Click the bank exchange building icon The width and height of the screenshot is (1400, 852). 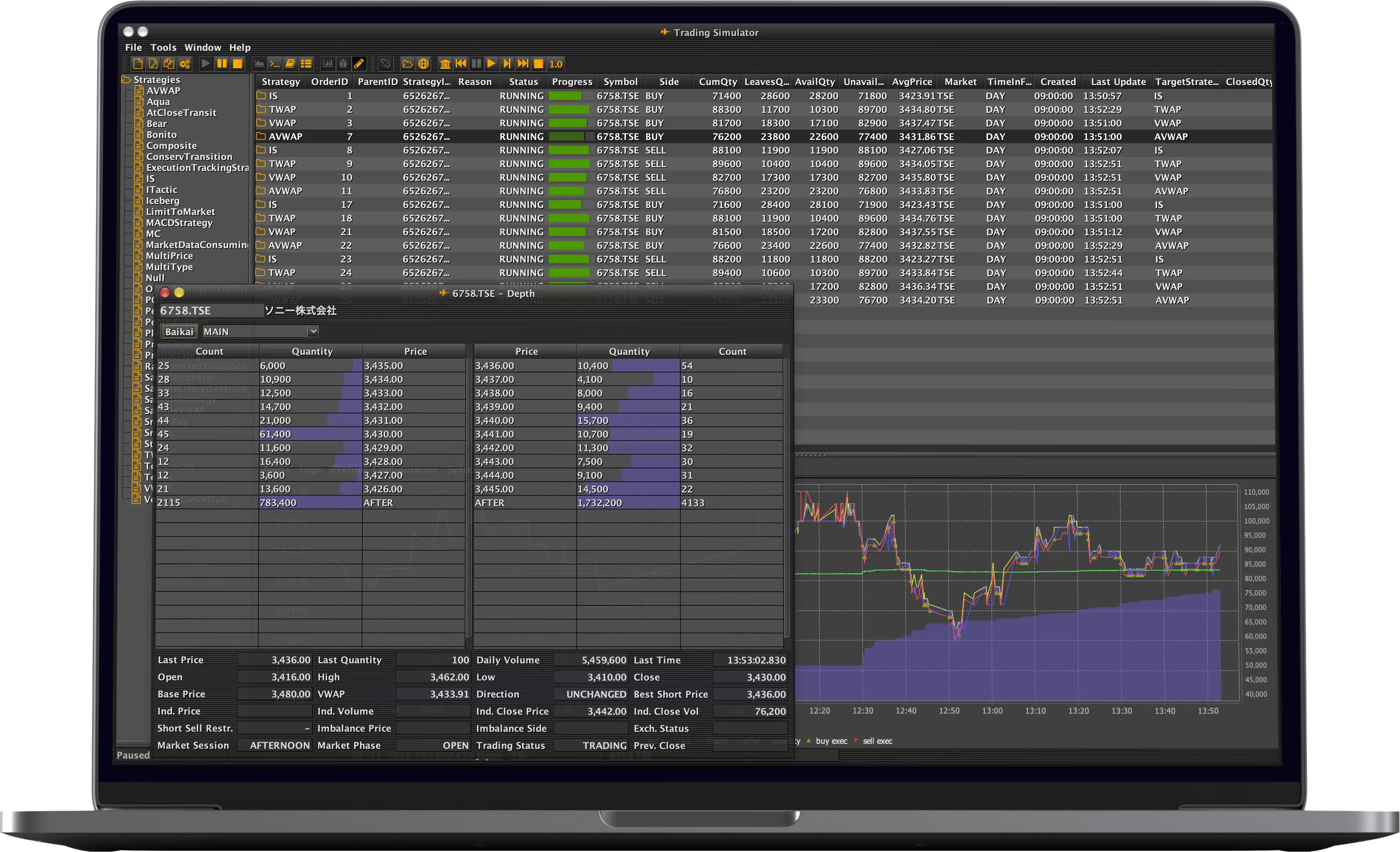coord(445,64)
